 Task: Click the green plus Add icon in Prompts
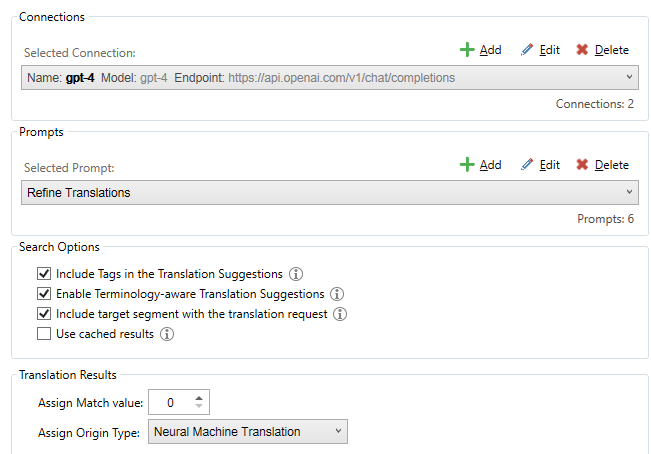tap(466, 165)
